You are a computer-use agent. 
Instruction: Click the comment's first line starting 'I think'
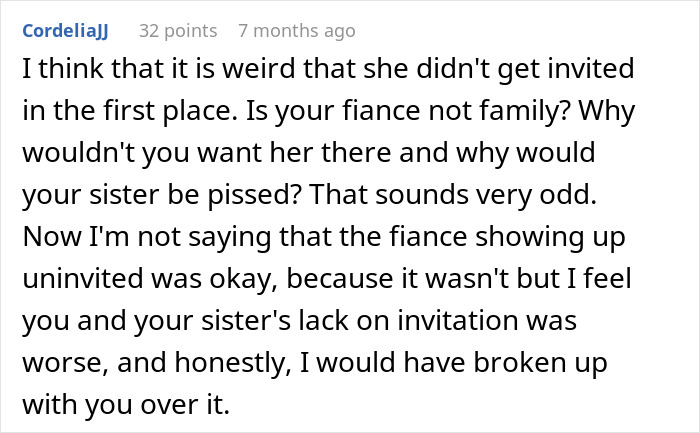click(x=328, y=69)
